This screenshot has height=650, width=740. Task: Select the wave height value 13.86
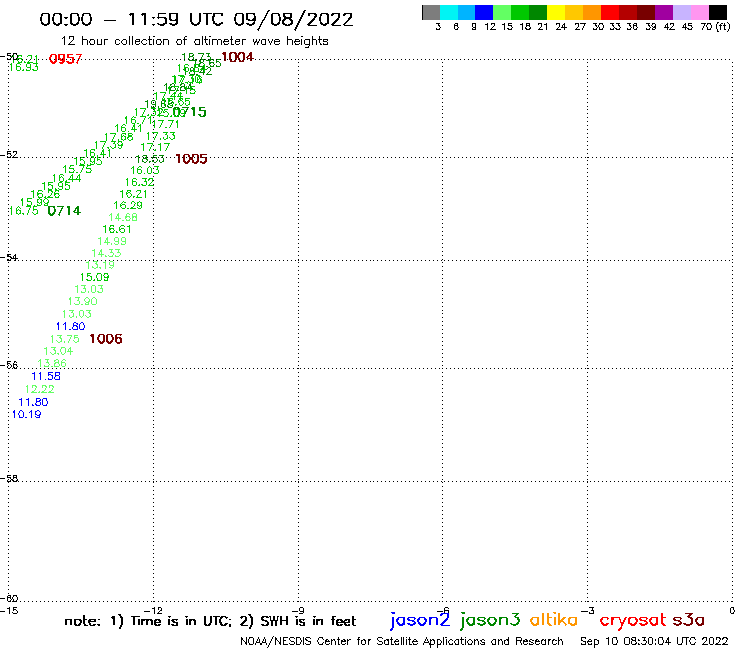52,363
